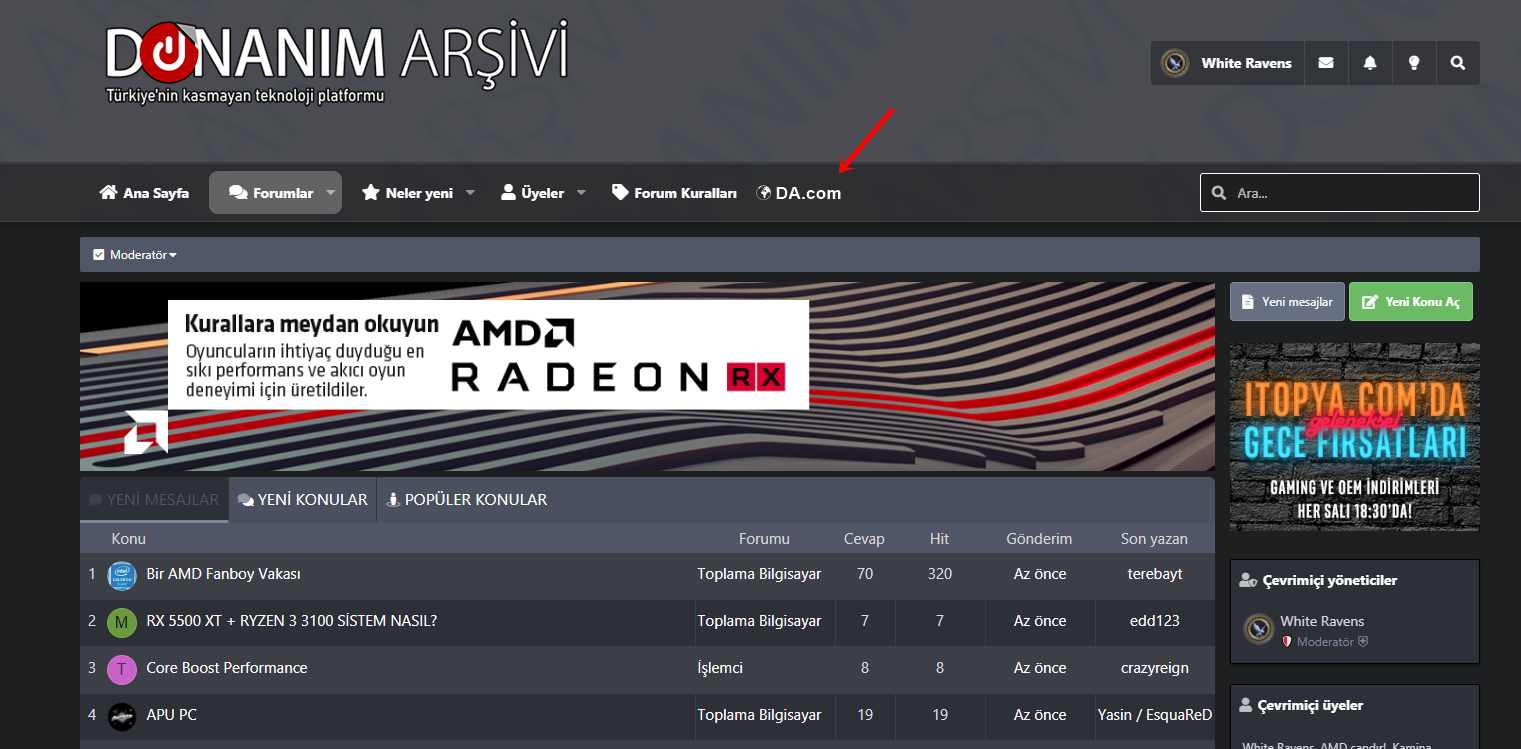Click header avatar next to White Ravens
Viewport: 1521px width, 749px height.
click(1175, 63)
